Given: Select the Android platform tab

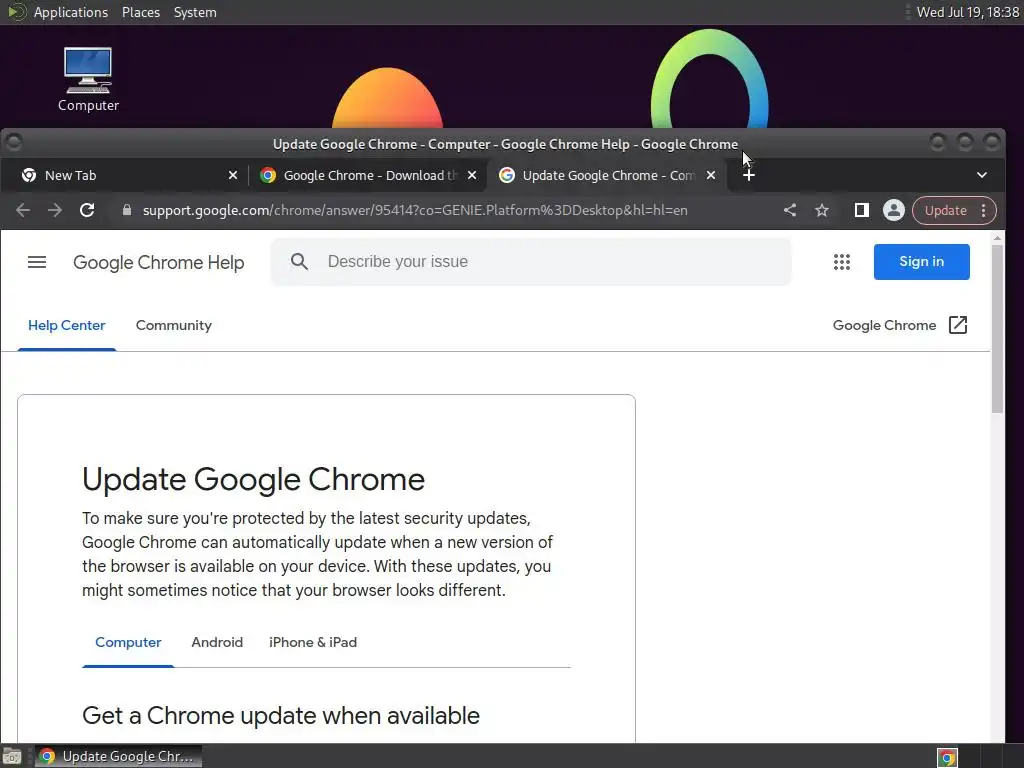Looking at the screenshot, I should 217,643.
